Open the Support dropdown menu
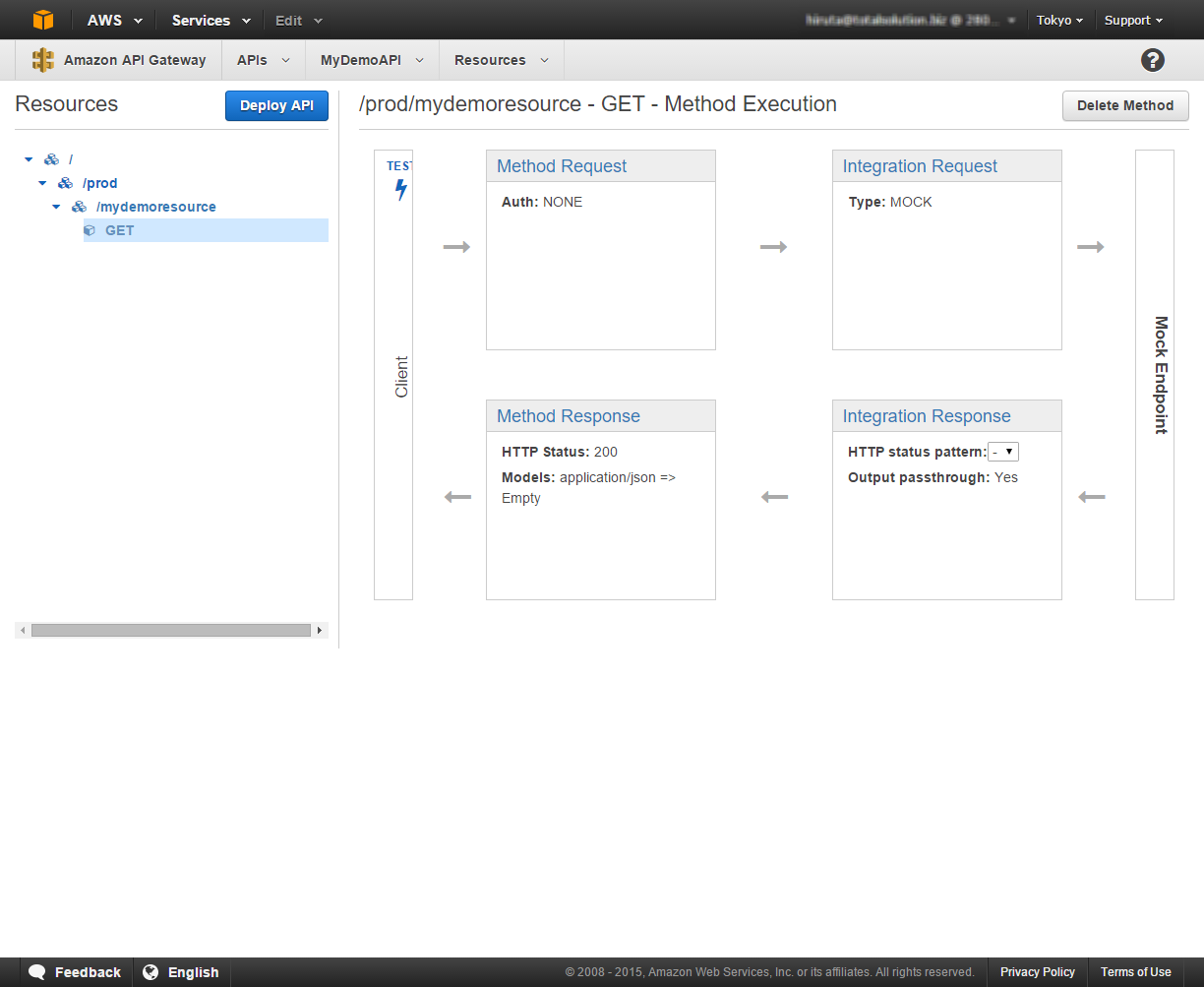This screenshot has height=987, width=1204. point(1133,20)
